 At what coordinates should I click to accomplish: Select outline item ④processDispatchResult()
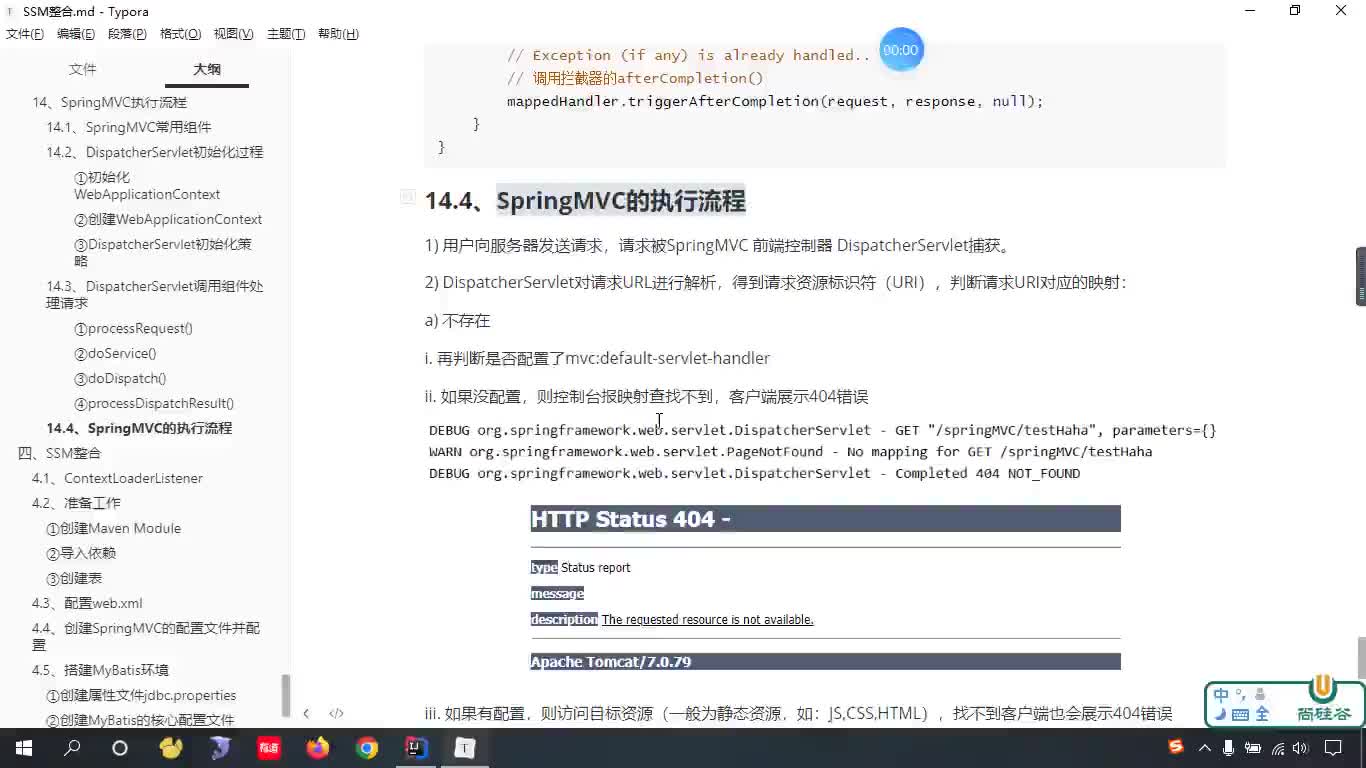(154, 403)
